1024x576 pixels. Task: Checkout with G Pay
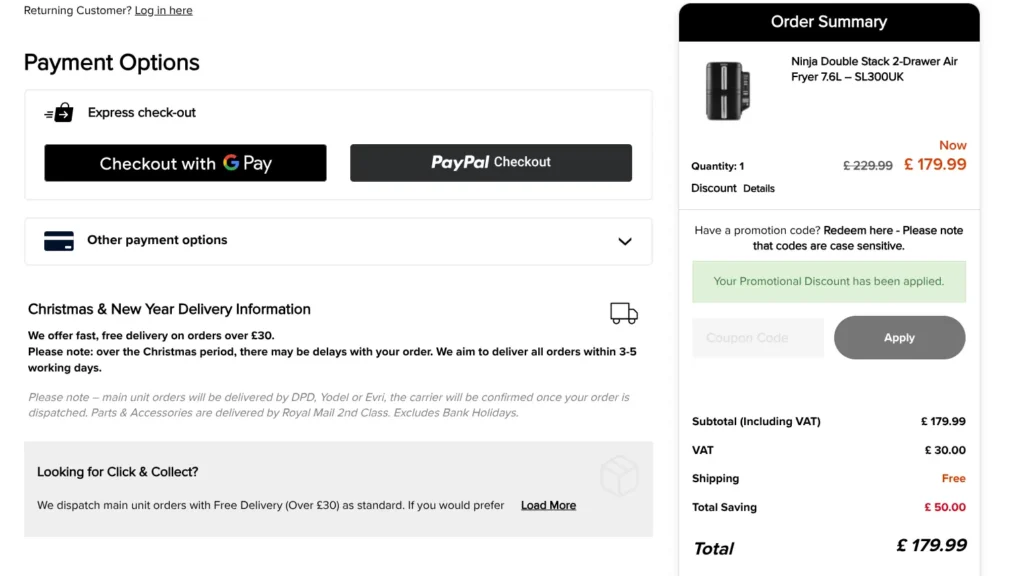coord(185,163)
